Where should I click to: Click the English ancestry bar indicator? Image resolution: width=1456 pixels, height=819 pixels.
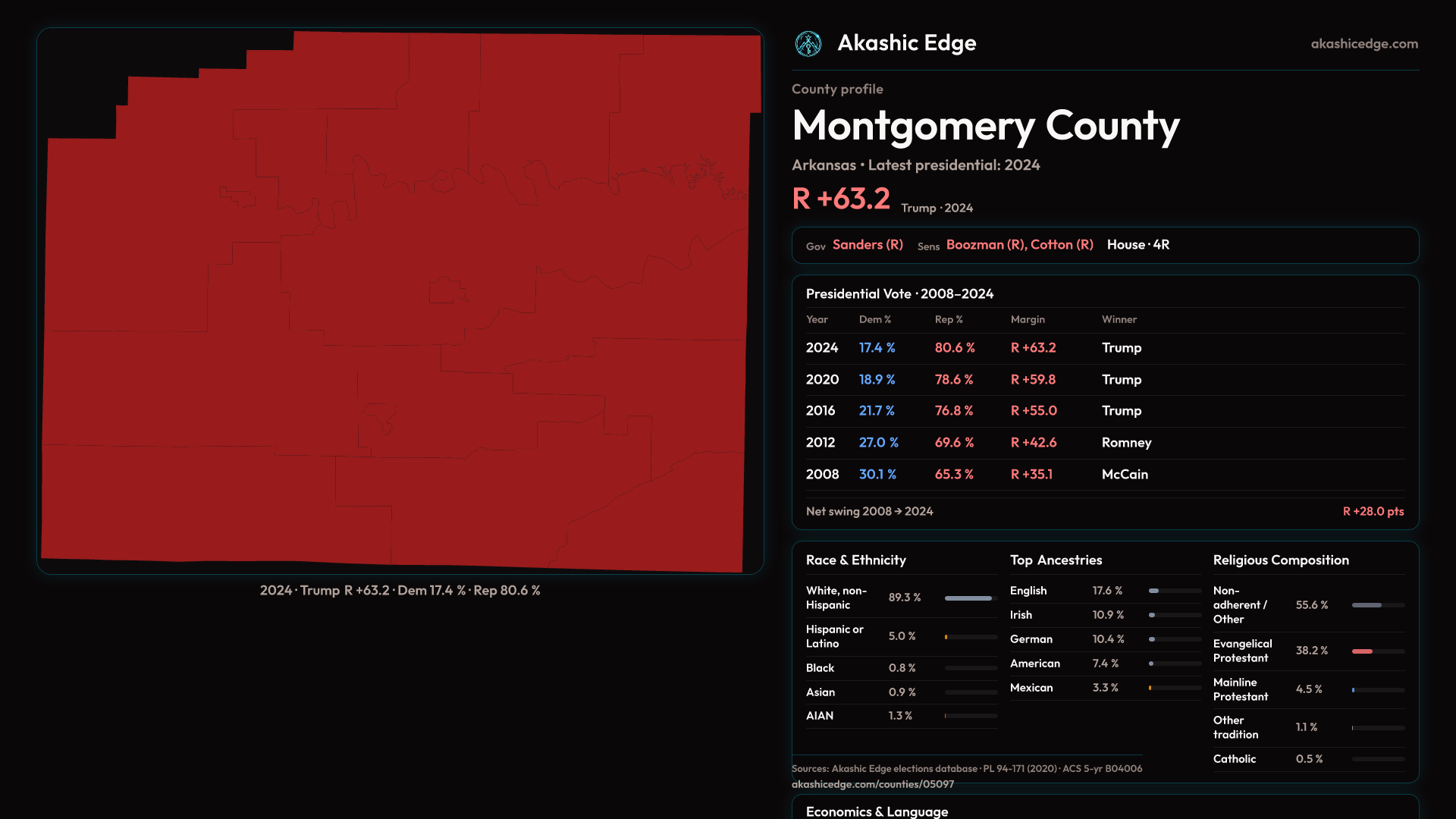pyautogui.click(x=1153, y=591)
